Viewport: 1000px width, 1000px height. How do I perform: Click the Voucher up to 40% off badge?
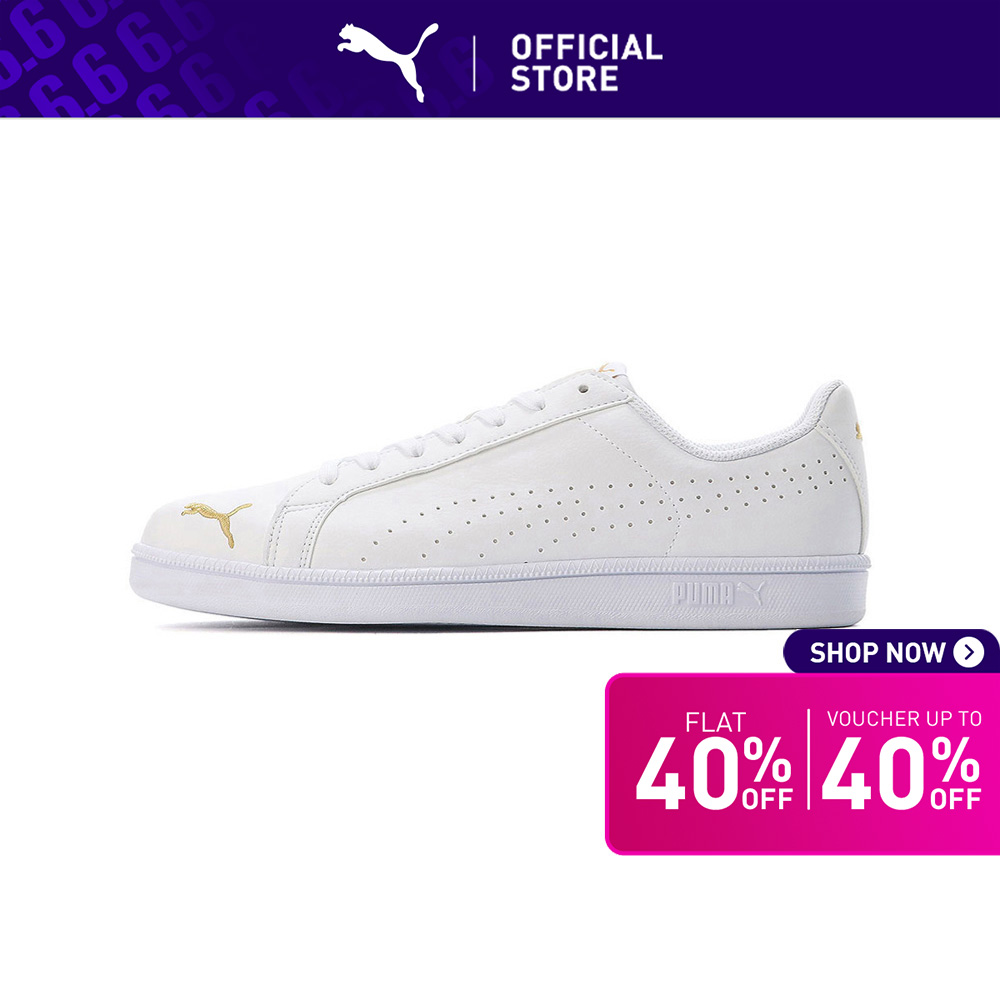click(901, 761)
